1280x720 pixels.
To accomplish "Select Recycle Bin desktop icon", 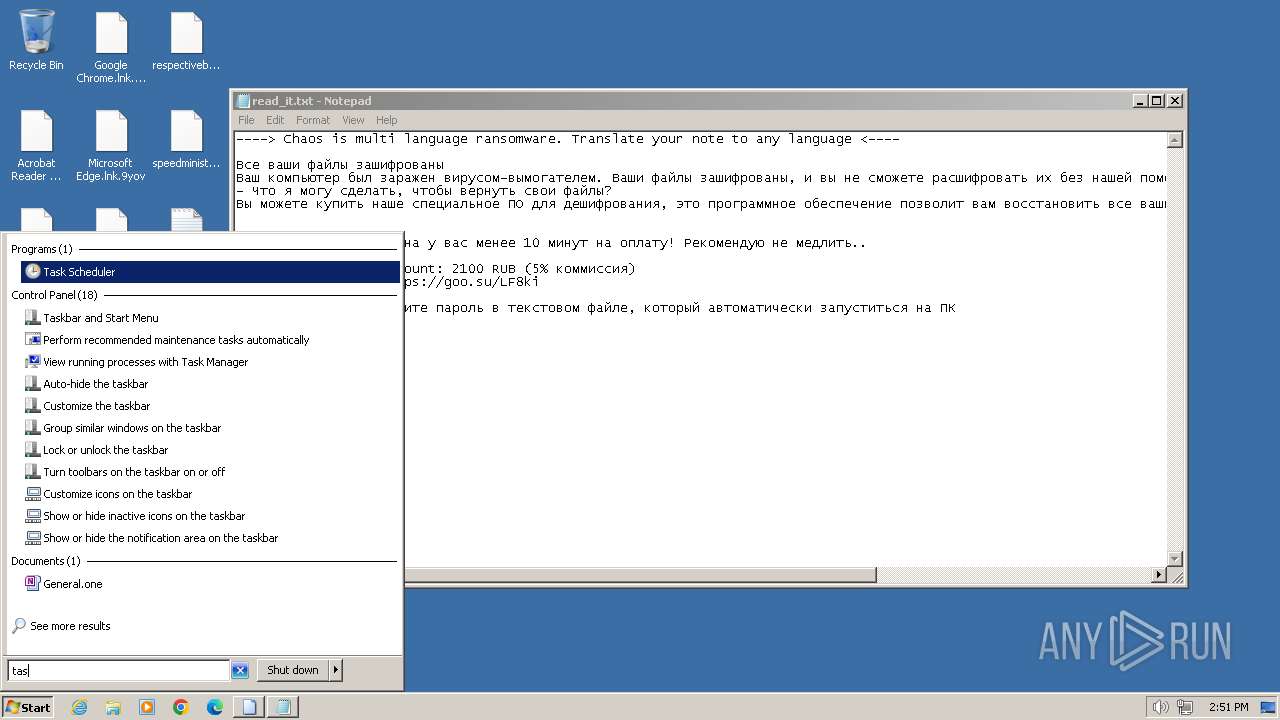I will click(x=36, y=41).
